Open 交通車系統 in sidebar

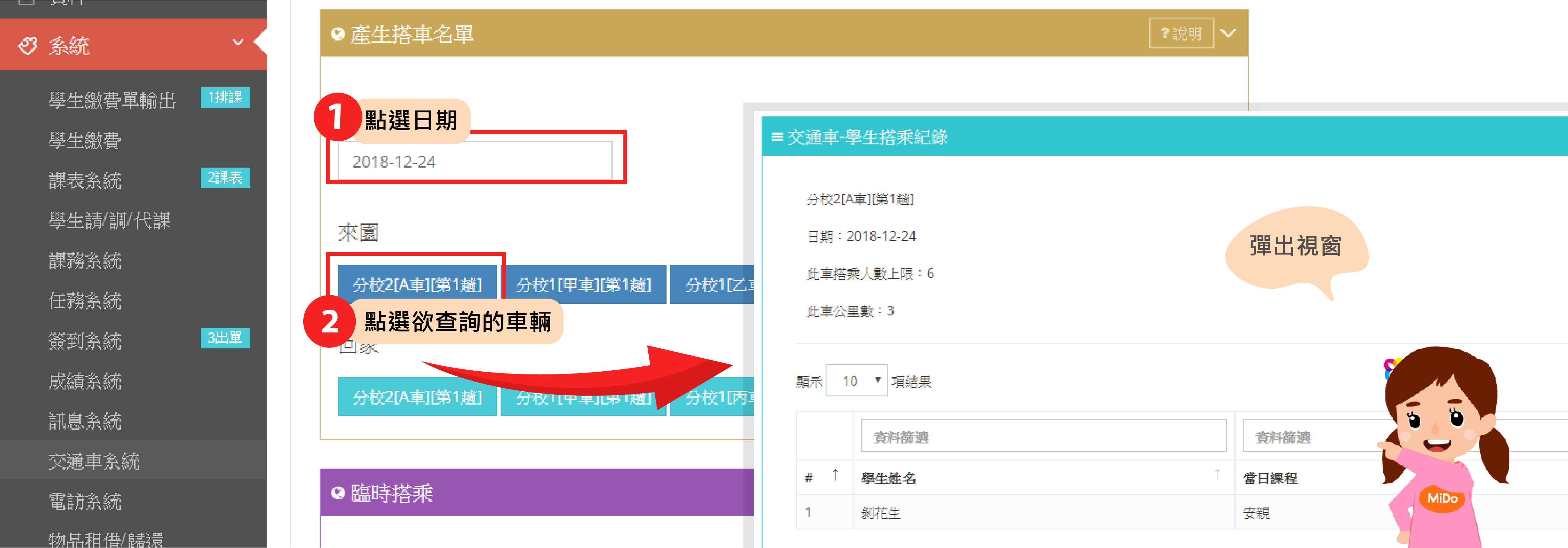(94, 461)
